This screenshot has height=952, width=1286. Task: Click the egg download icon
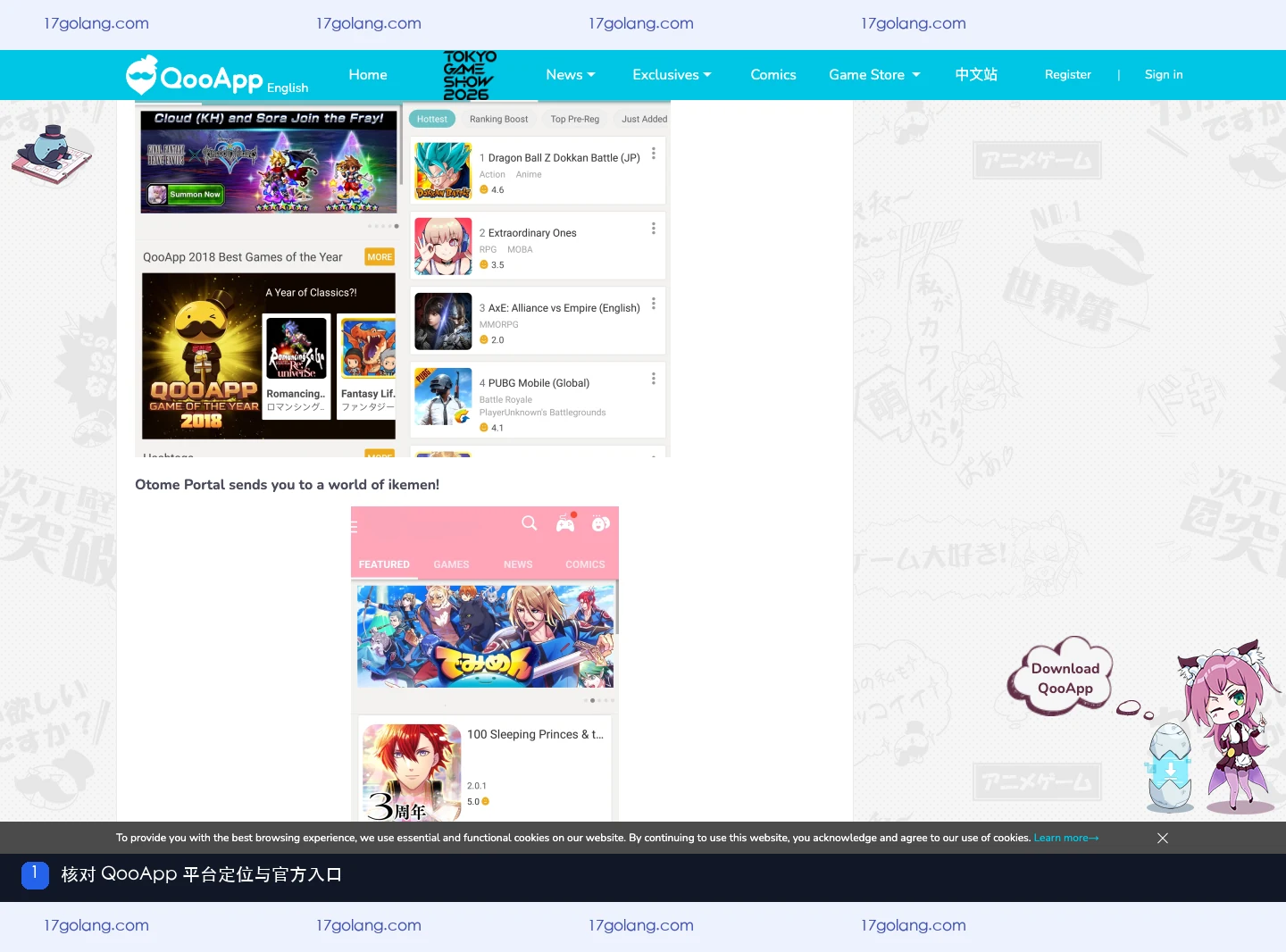pyautogui.click(x=1170, y=766)
